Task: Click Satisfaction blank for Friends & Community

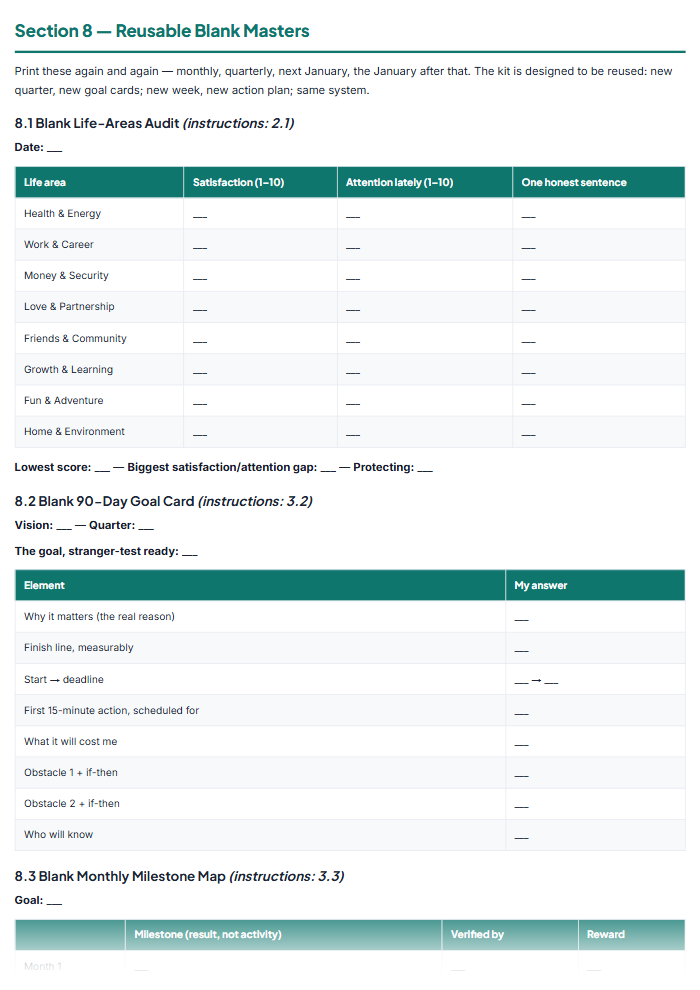Action: 200,341
